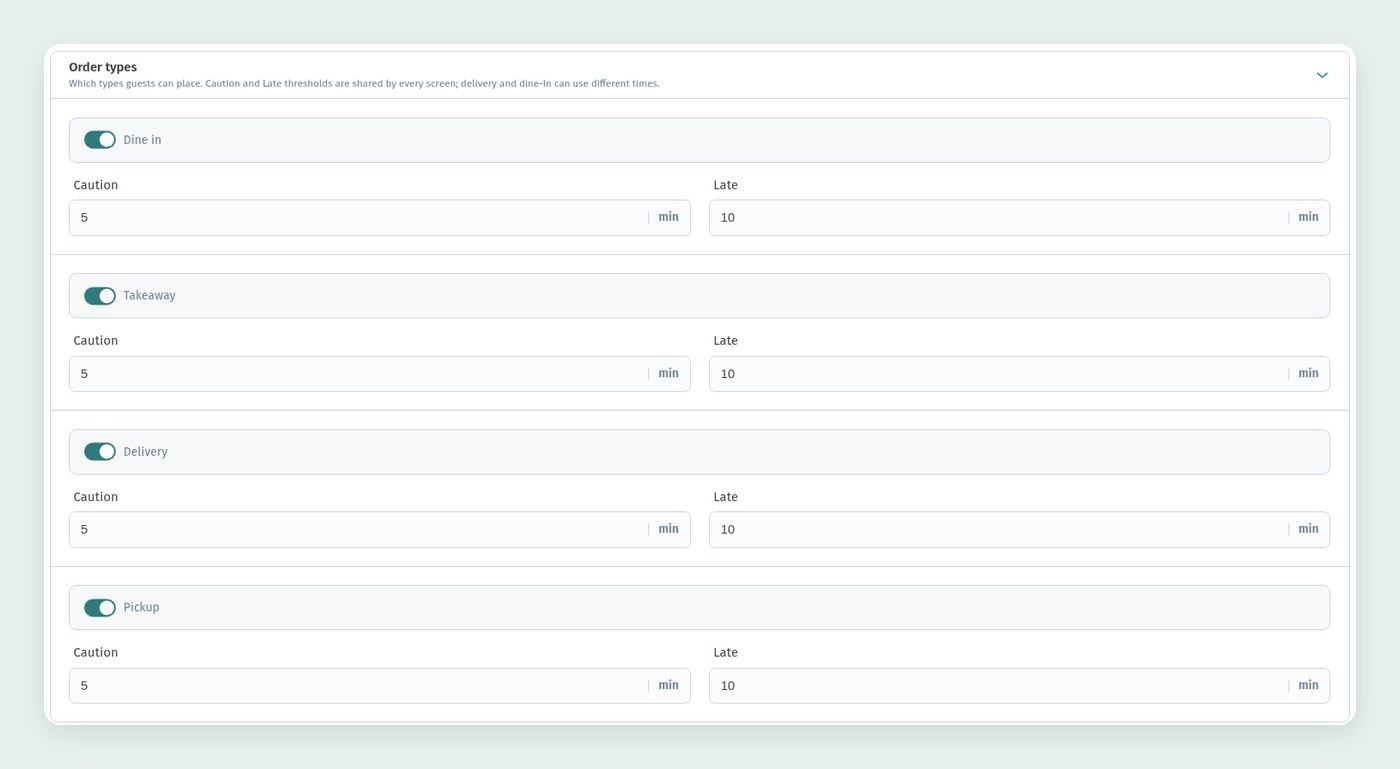
Task: Click the "min" unit in Takeaway Caution field
Action: (668, 373)
